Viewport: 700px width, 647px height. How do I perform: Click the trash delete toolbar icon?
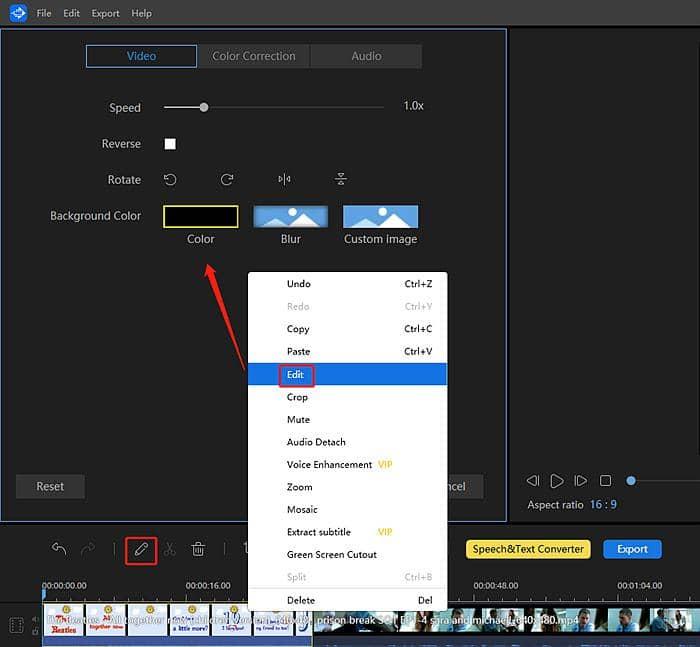coord(198,549)
